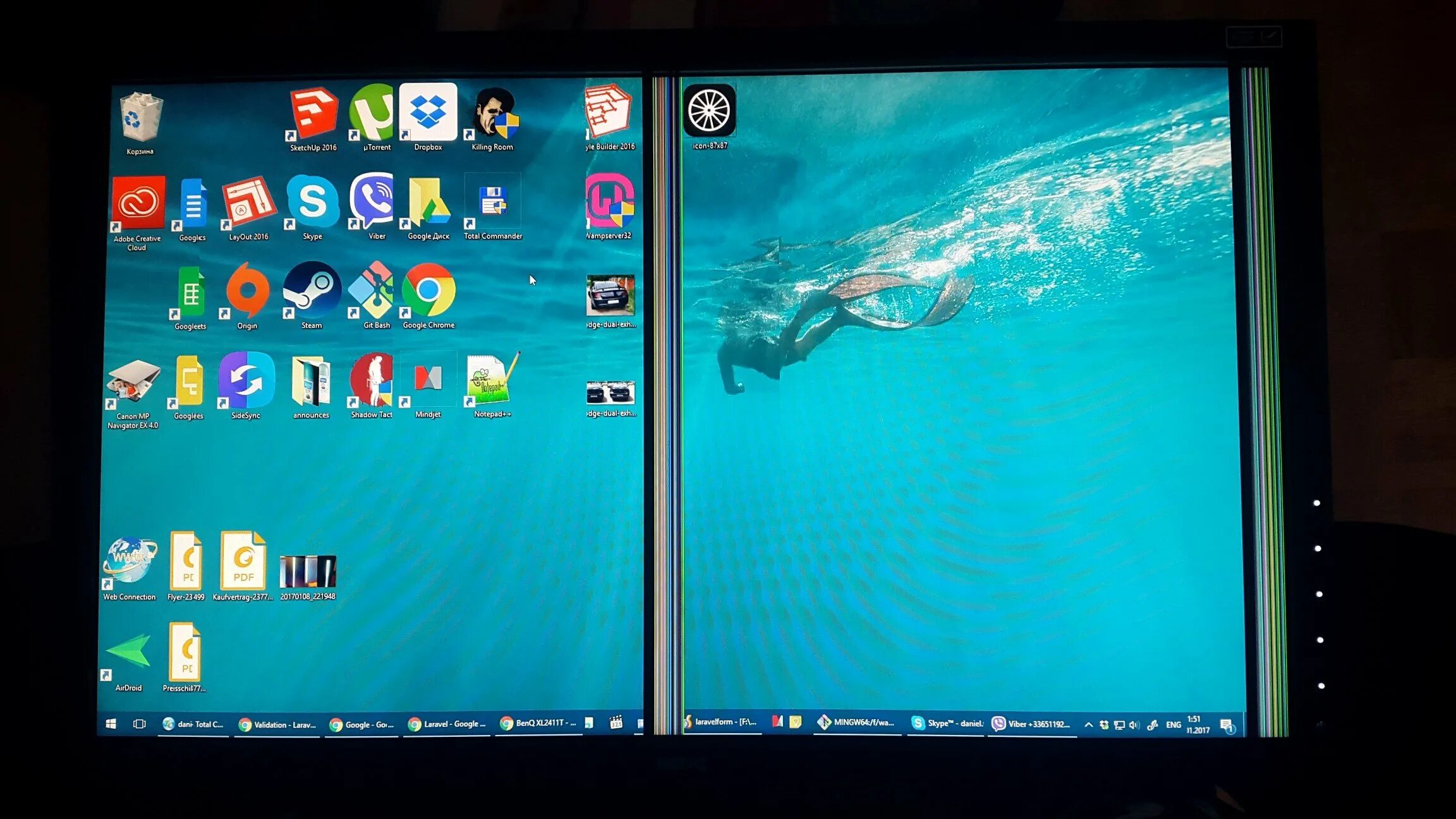Open the Windows Start menu
The height and width of the screenshot is (819, 1456).
[x=111, y=724]
